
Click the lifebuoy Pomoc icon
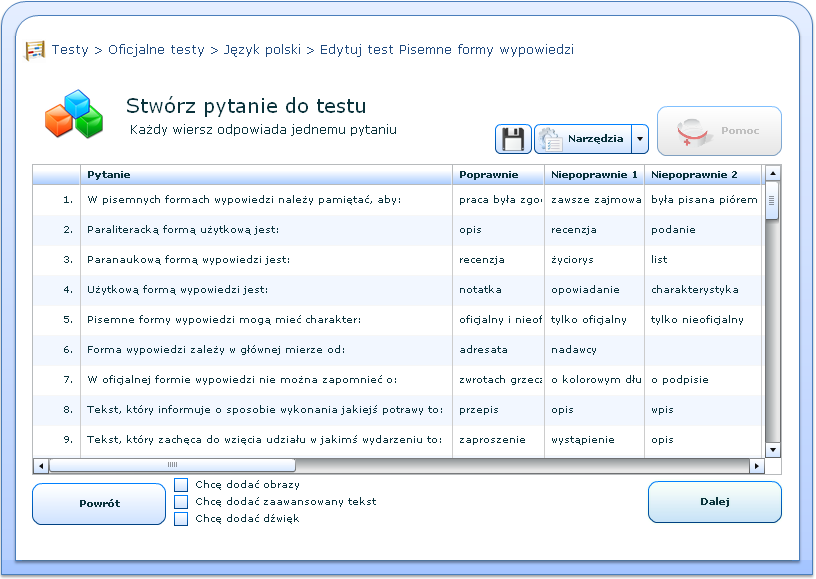(694, 132)
